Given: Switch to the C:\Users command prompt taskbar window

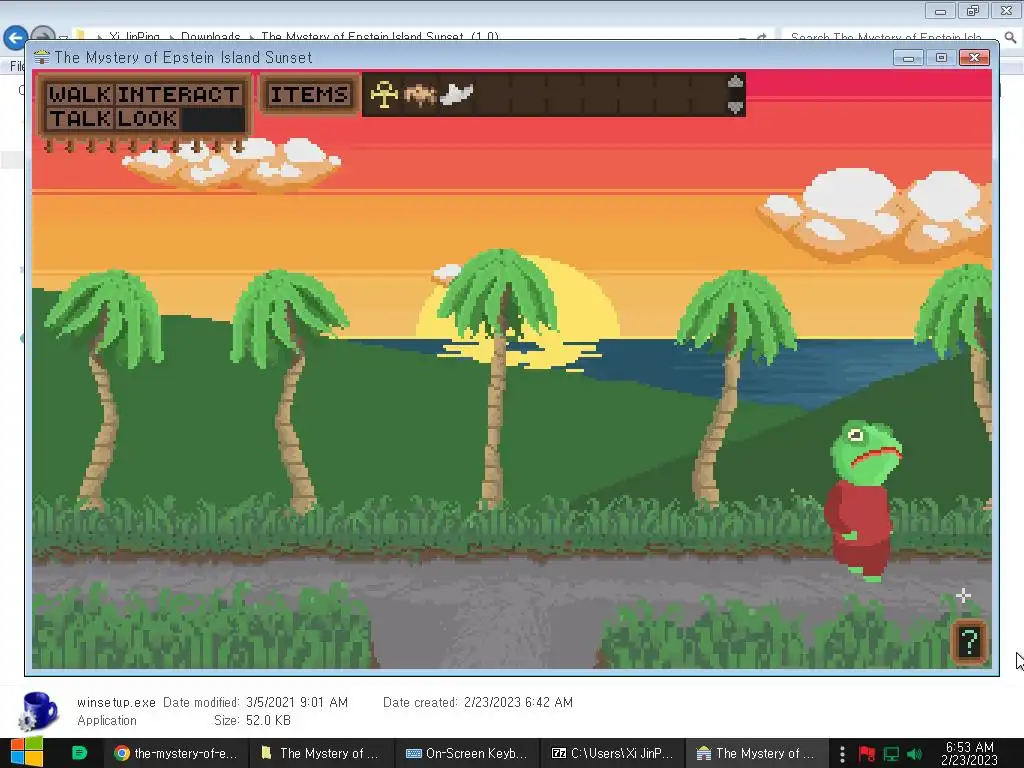Looking at the screenshot, I should (x=613, y=753).
